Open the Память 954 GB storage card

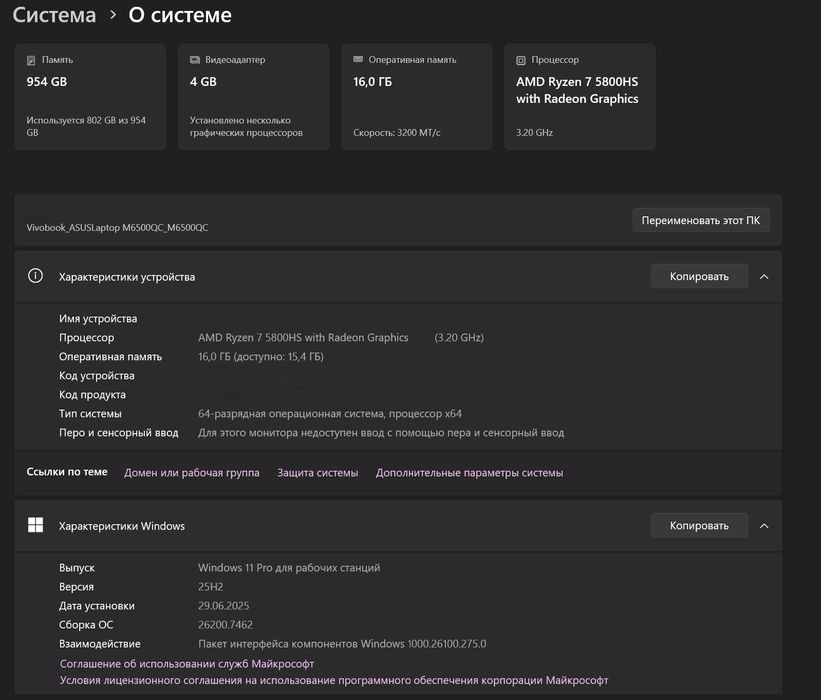(90, 97)
